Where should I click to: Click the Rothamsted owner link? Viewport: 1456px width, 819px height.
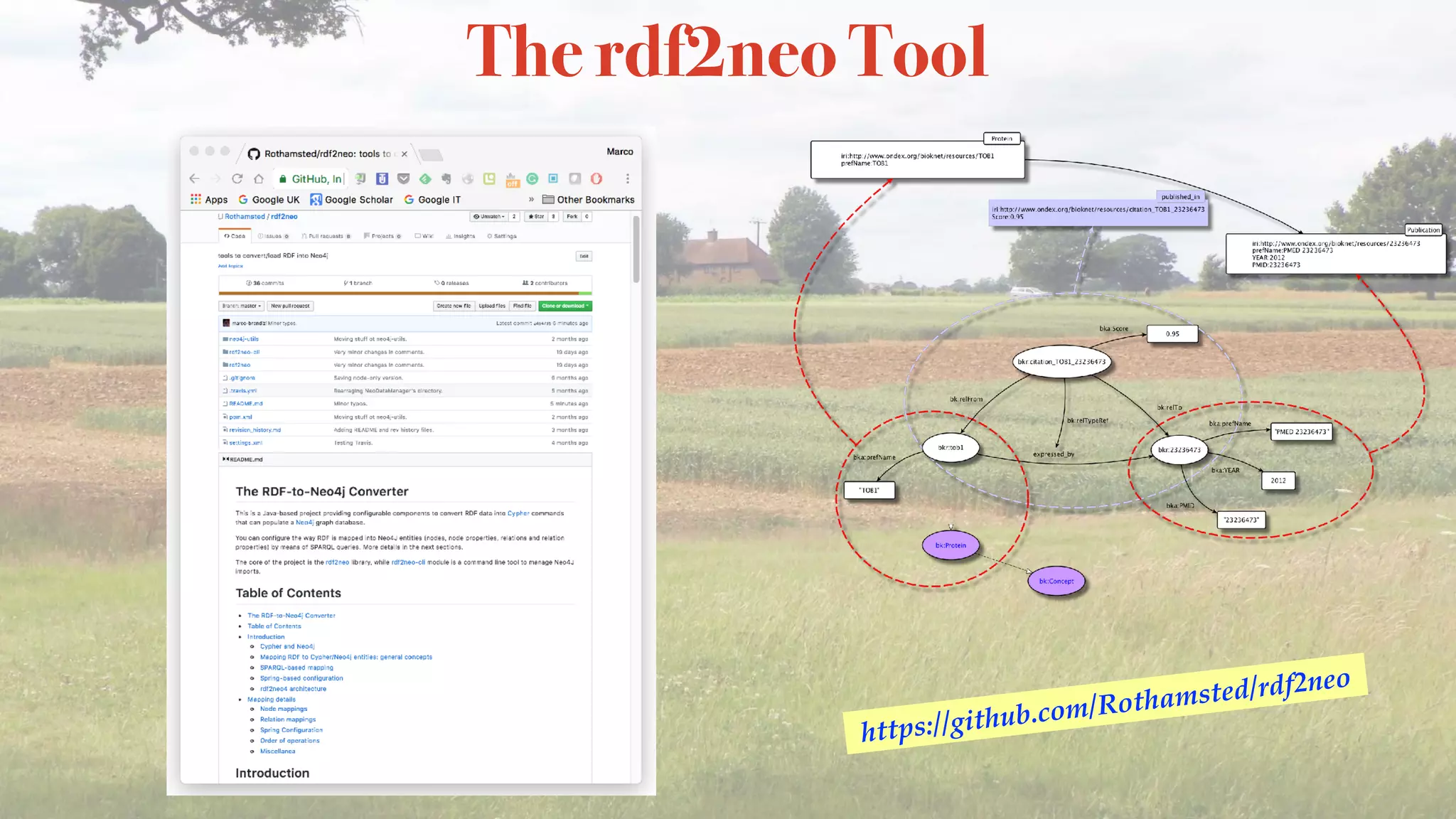click(x=245, y=217)
